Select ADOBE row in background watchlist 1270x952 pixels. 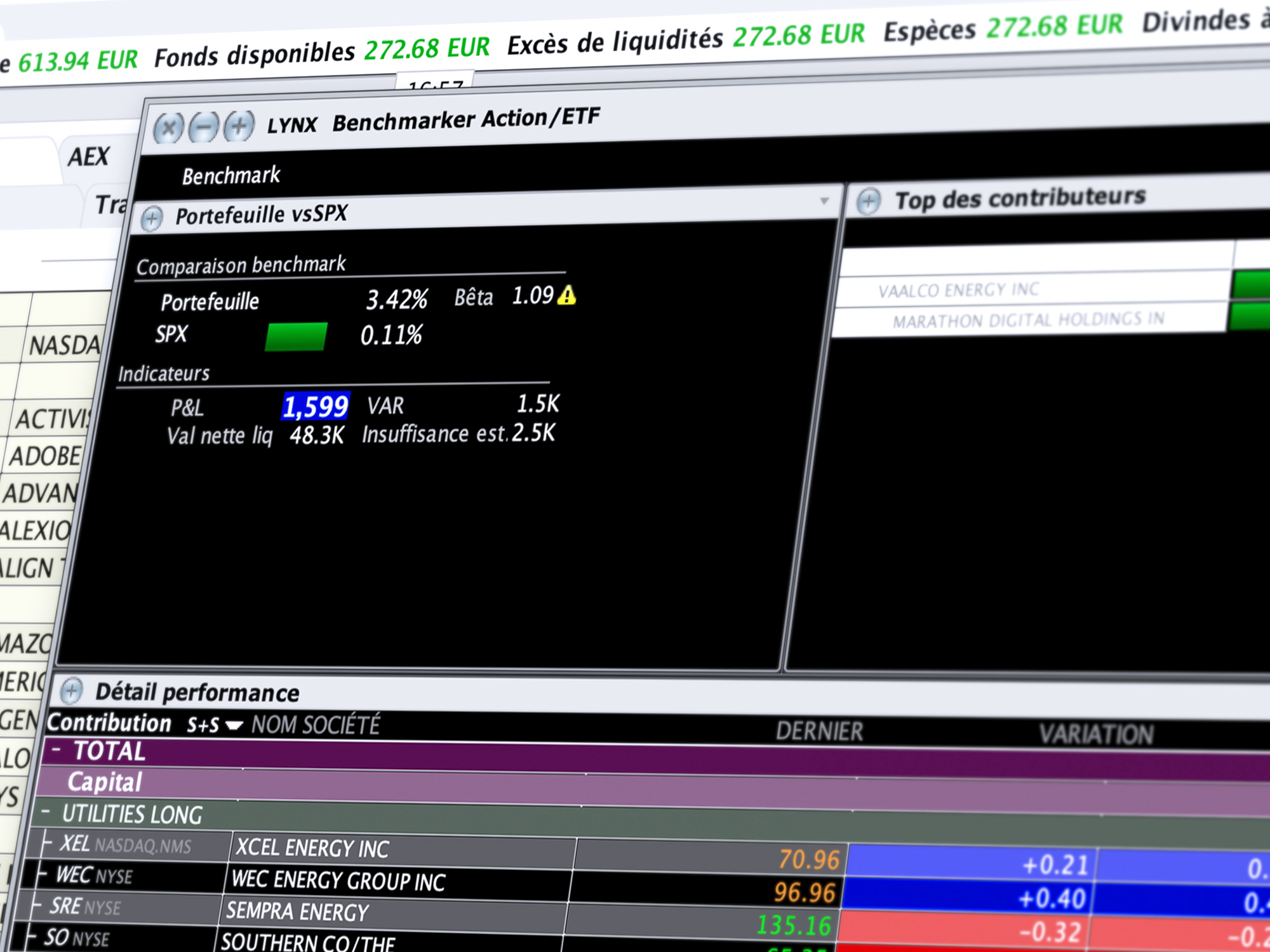(45, 456)
